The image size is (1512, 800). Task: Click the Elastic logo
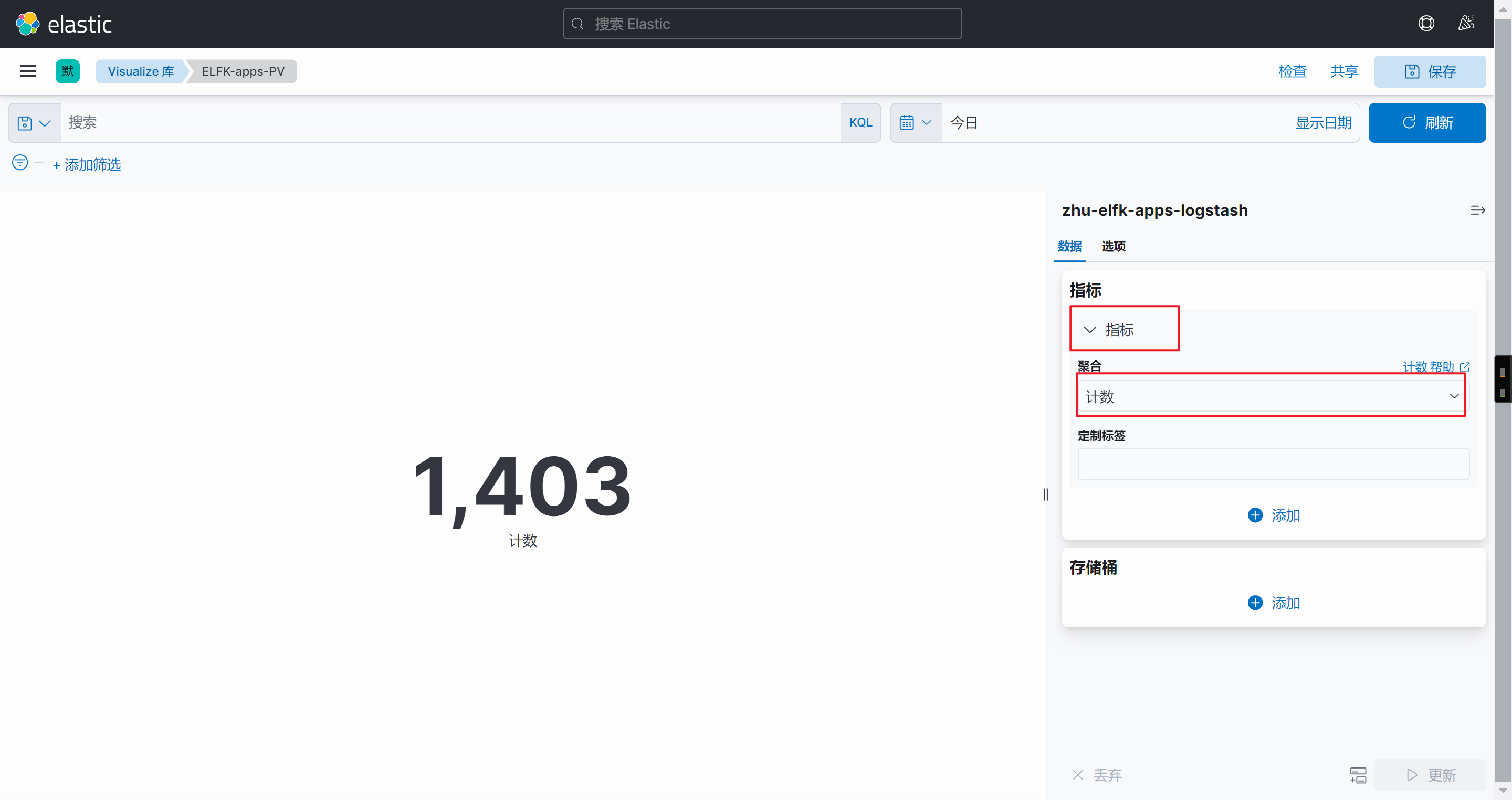pyautogui.click(x=64, y=24)
